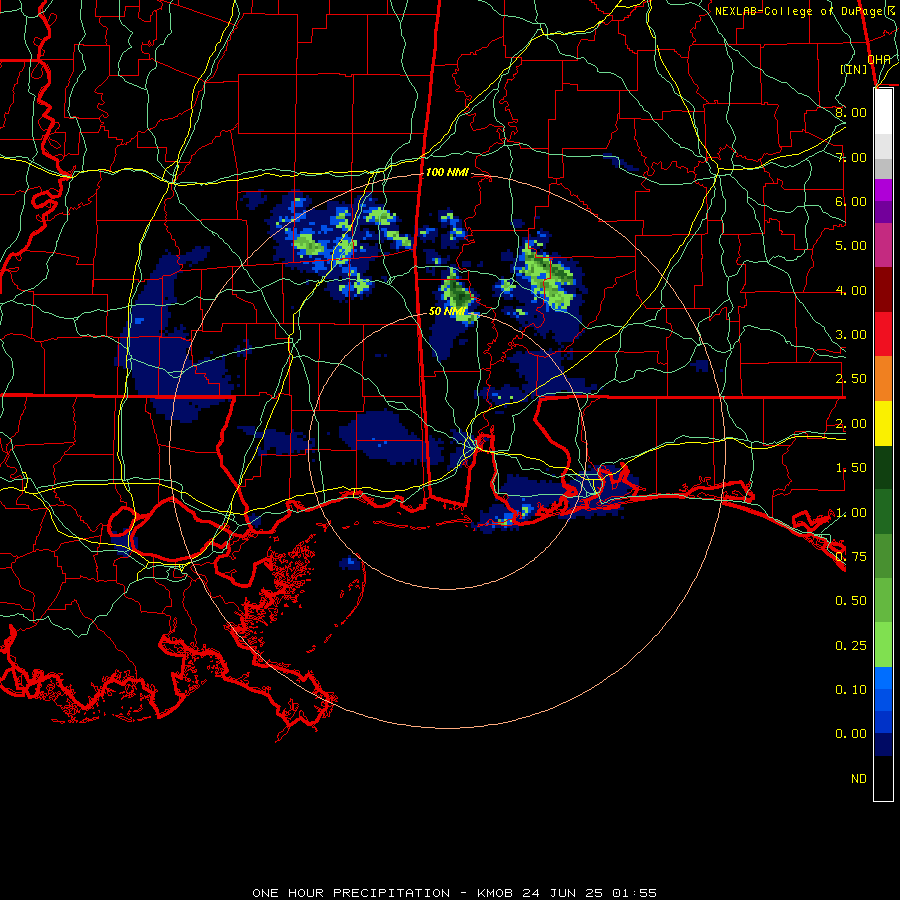Click the 2.50 legend value

pyautogui.click(x=851, y=379)
